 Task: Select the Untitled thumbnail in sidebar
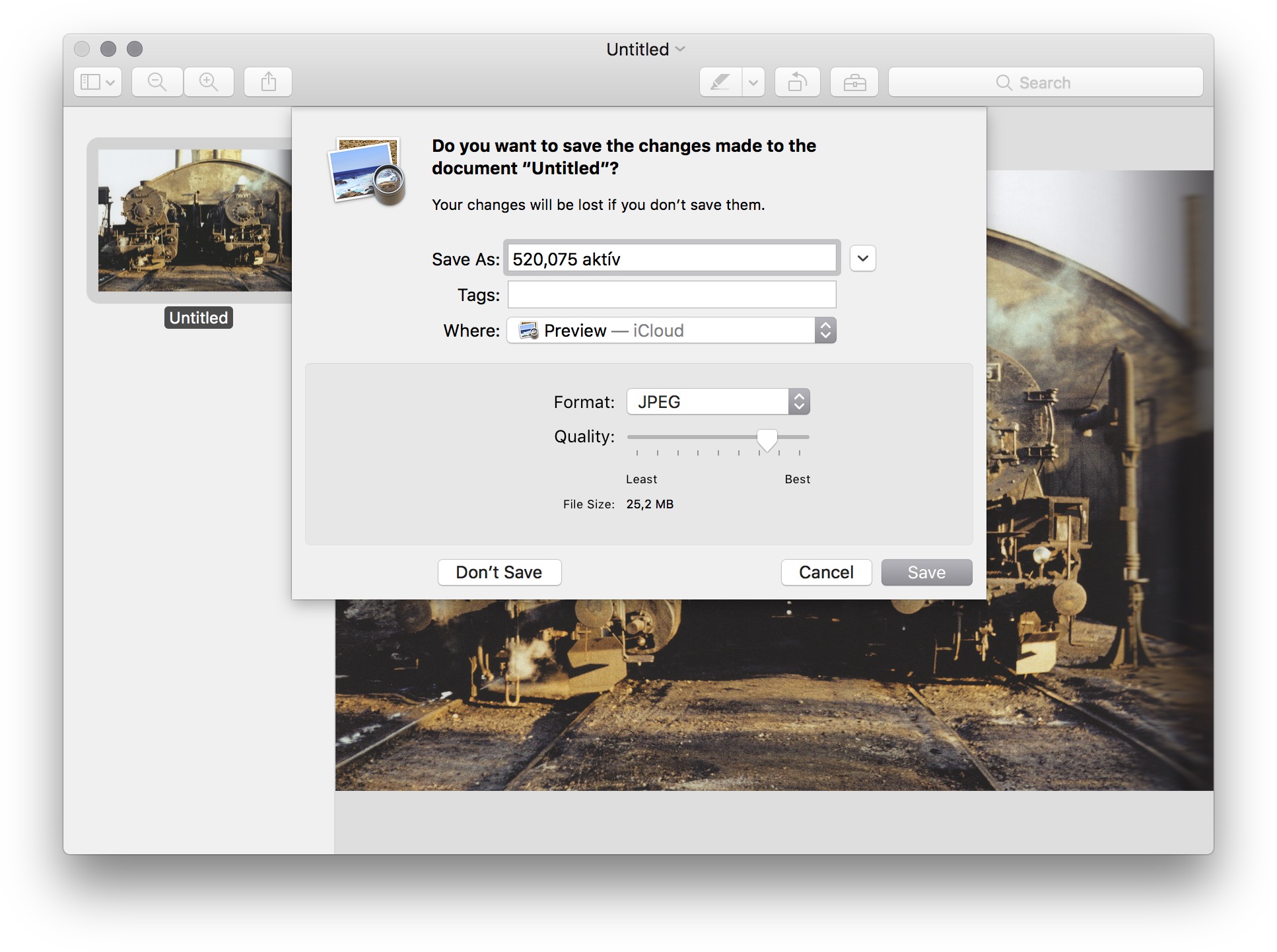(x=195, y=220)
